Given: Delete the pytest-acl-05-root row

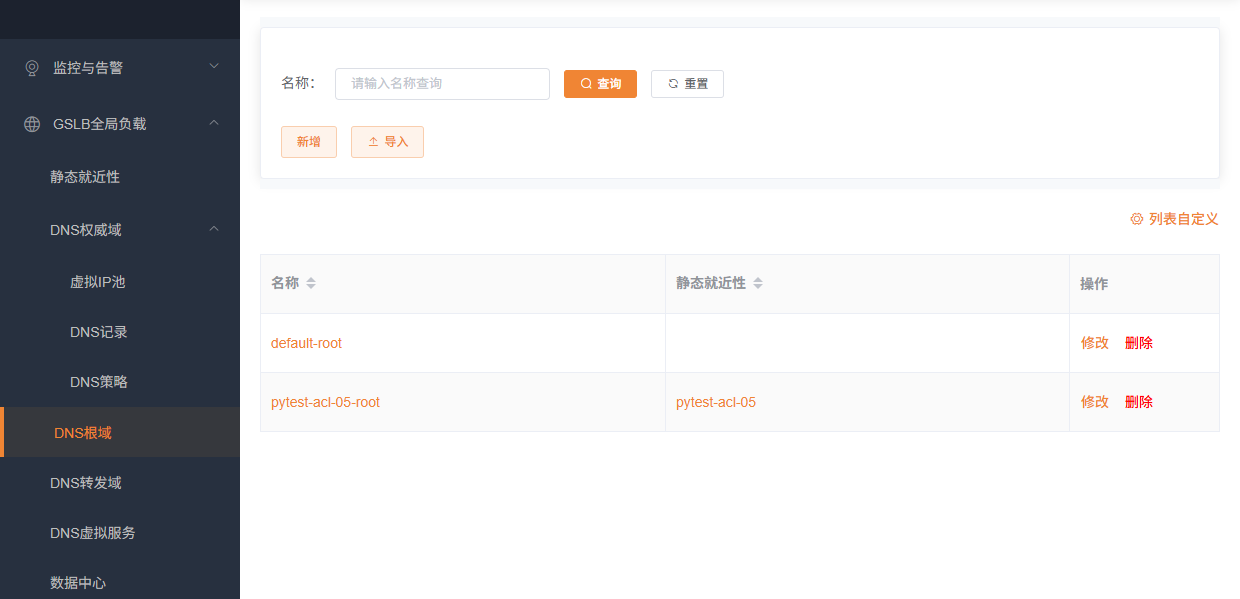Looking at the screenshot, I should 1138,402.
